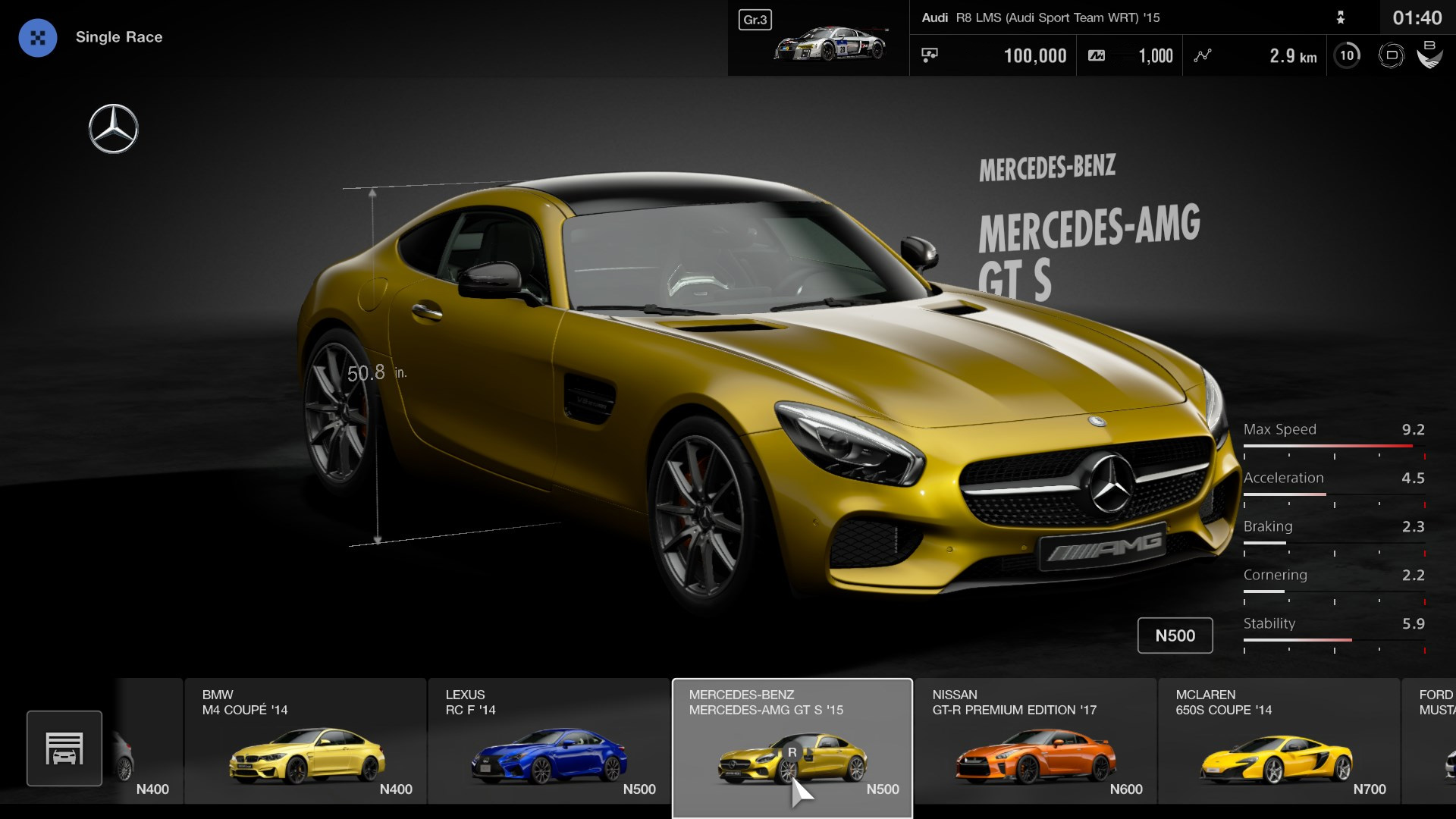1456x819 pixels.
Task: Click the Max Speed rating bar
Action: (1331, 447)
